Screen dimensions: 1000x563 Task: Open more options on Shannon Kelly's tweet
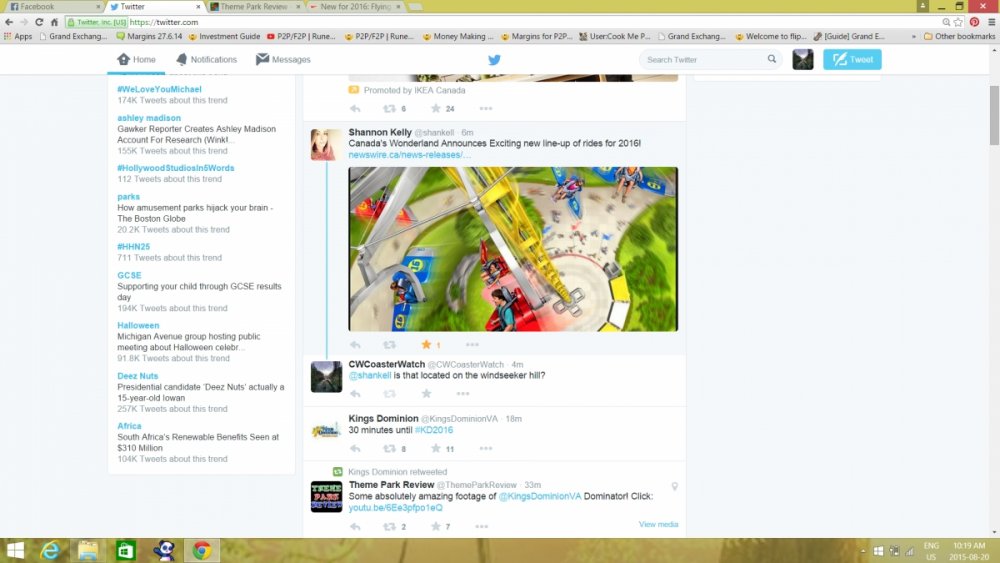coord(472,345)
